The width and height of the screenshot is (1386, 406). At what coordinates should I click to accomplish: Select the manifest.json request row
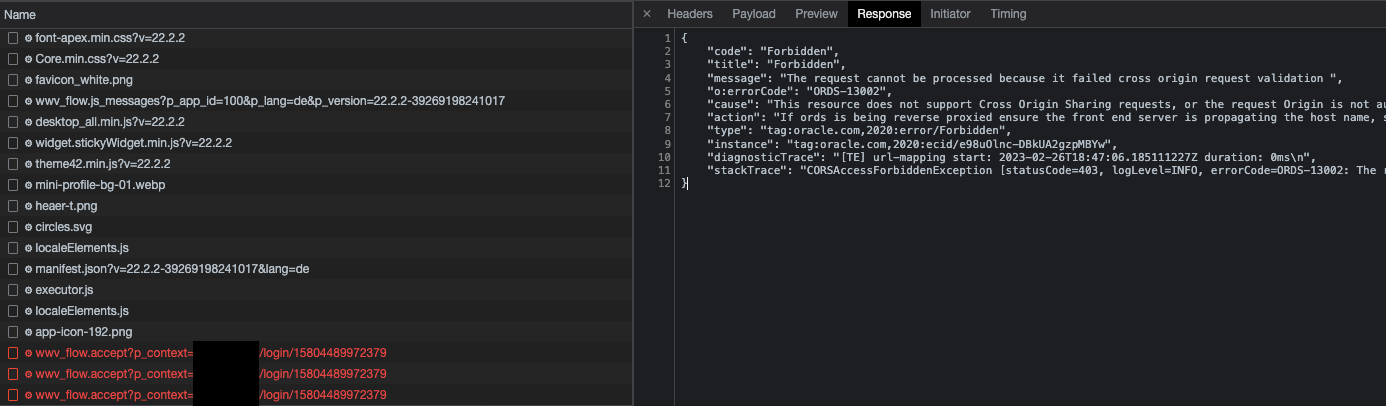pos(172,269)
